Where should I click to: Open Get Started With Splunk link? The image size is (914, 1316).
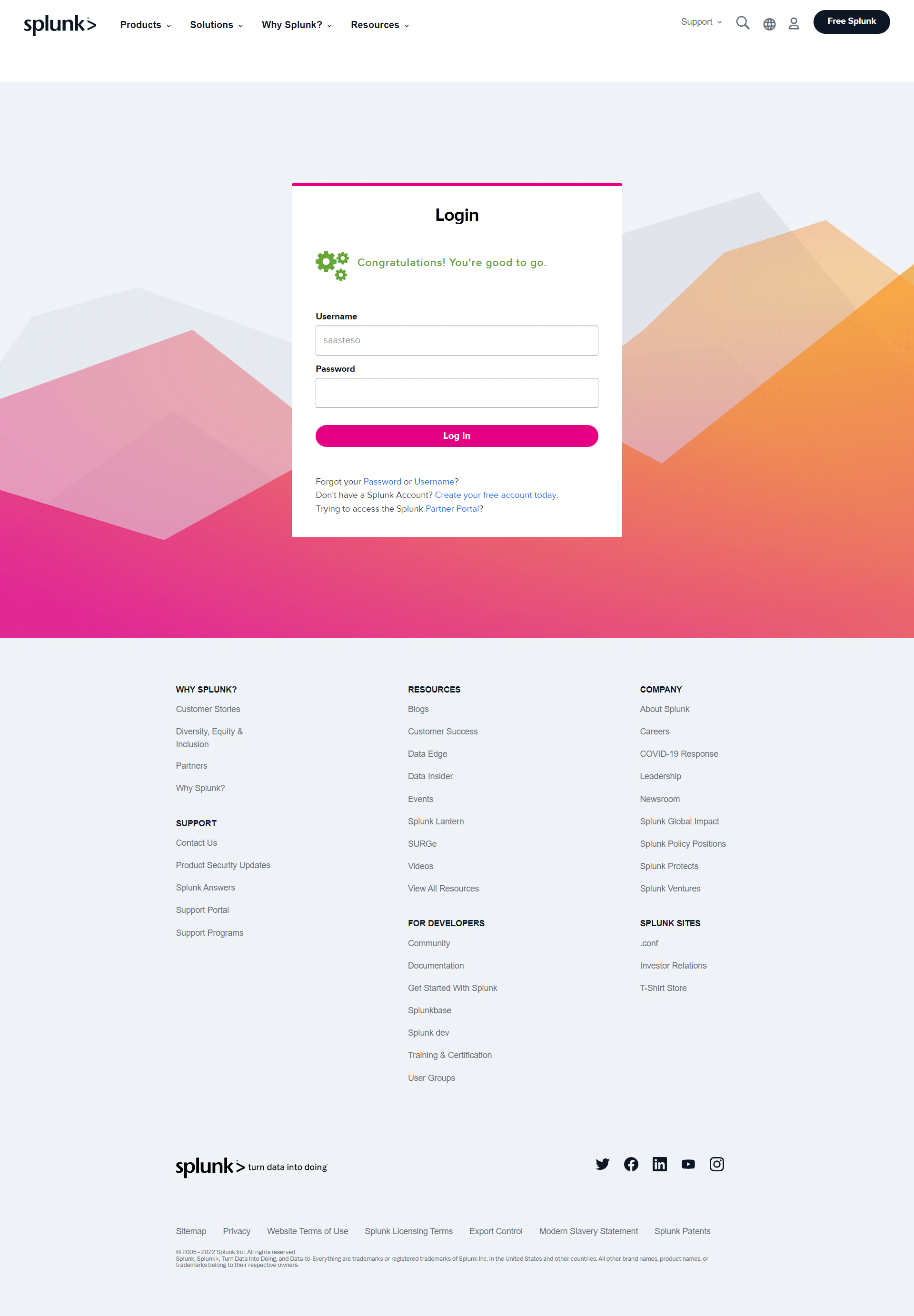[x=452, y=988]
